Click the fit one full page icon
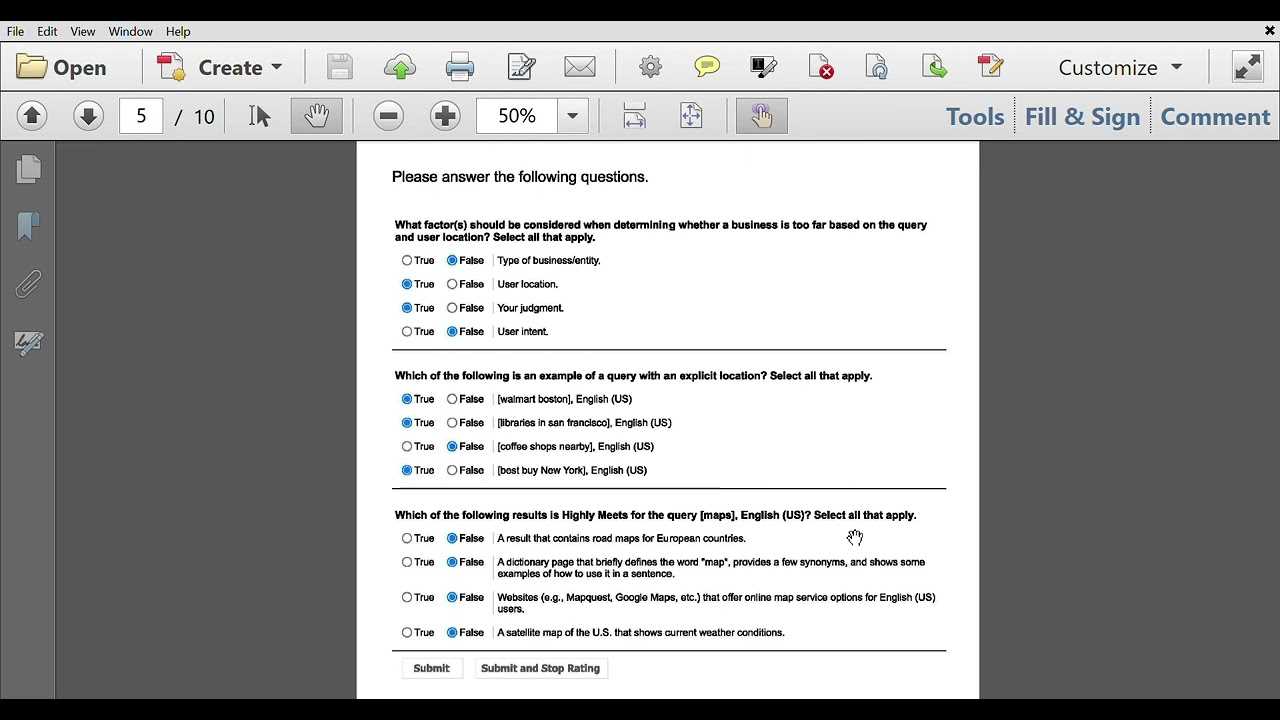The image size is (1280, 720). point(691,116)
